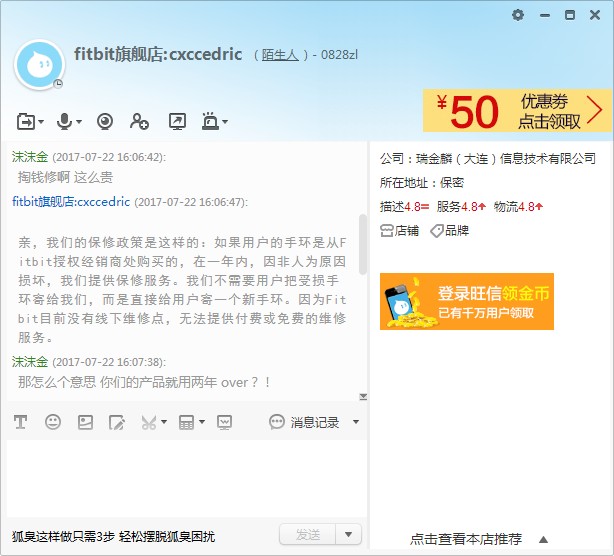Click the calculator icon in chat toolbar
Viewport: 614px width, 556px height.
[x=186, y=422]
